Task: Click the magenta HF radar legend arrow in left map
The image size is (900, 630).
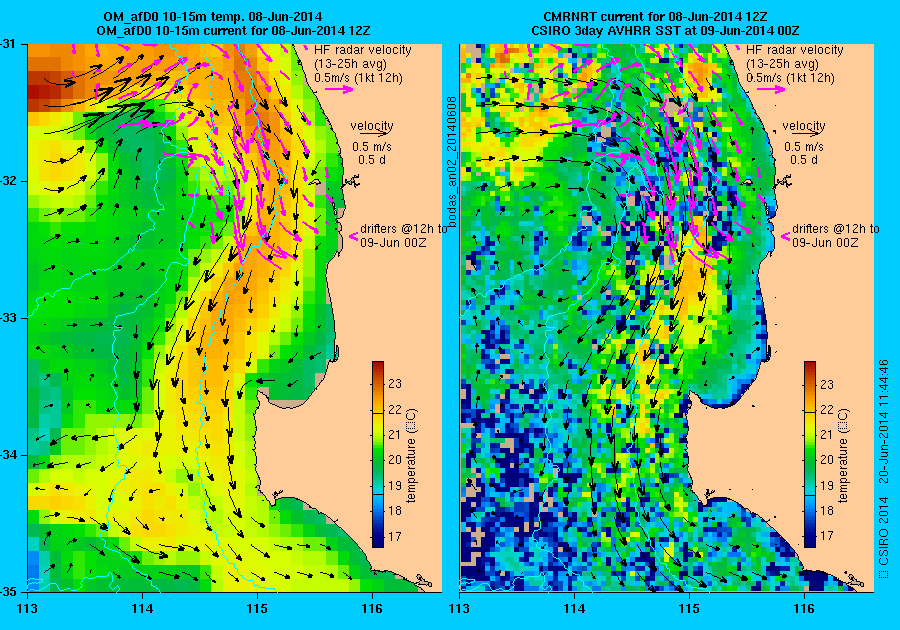Action: tap(339, 89)
